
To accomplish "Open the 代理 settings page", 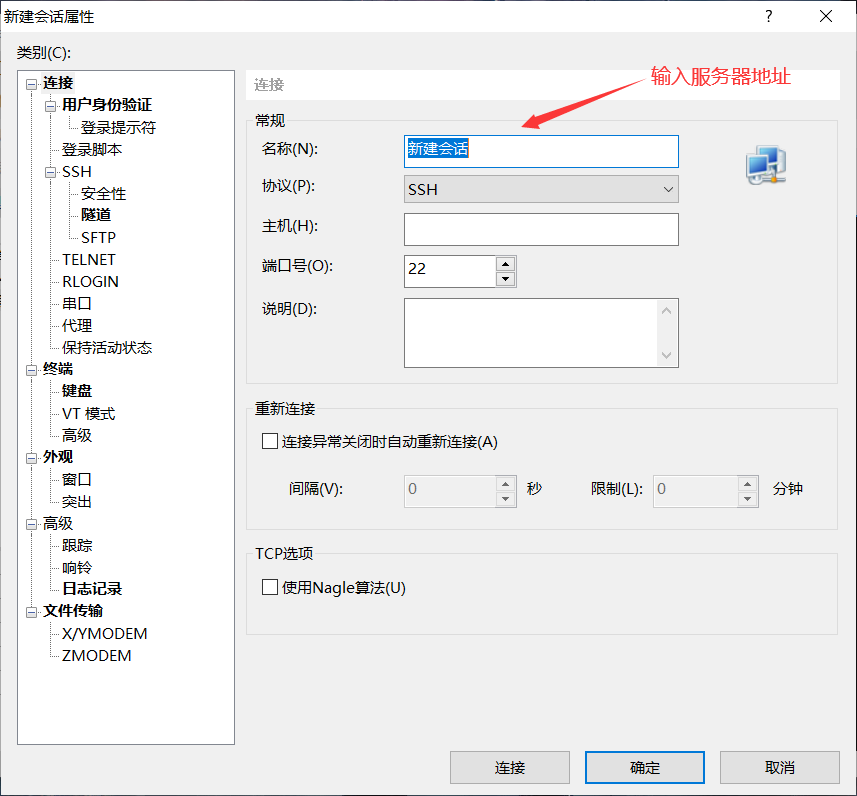I will (x=75, y=325).
